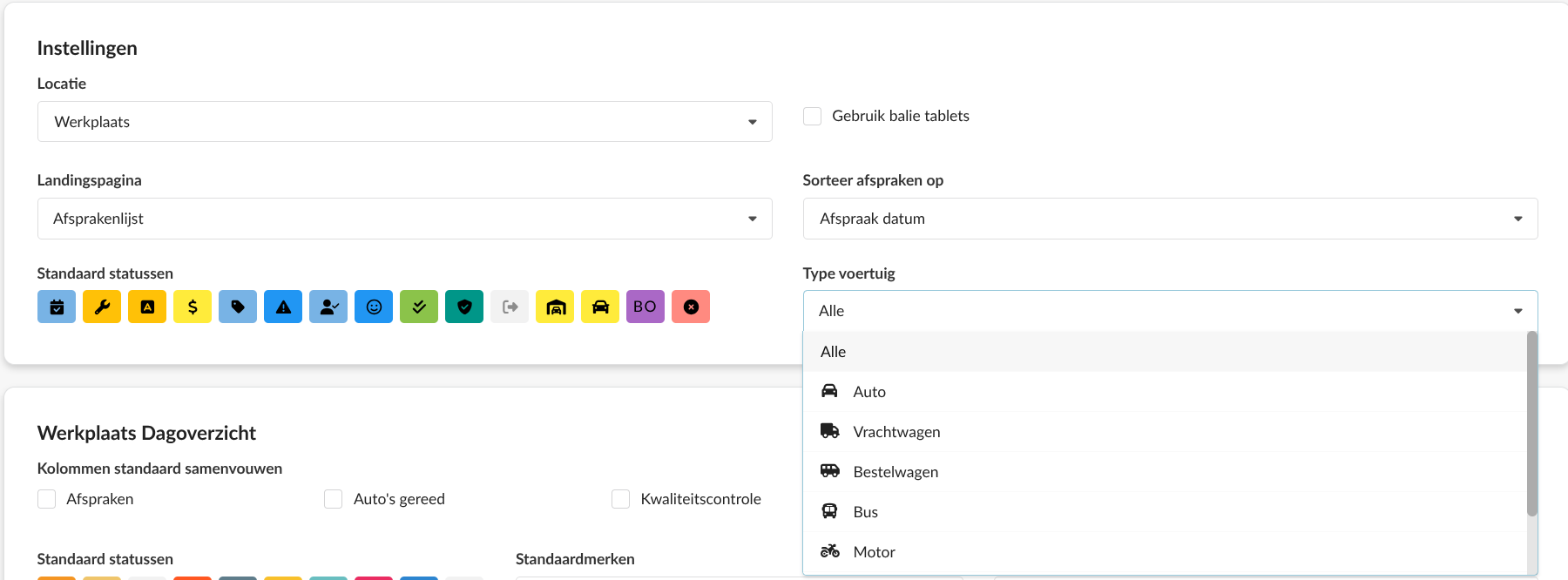This screenshot has width=1568, height=580.
Task: Enable Gebruik balie tablets checkbox
Action: click(x=812, y=117)
